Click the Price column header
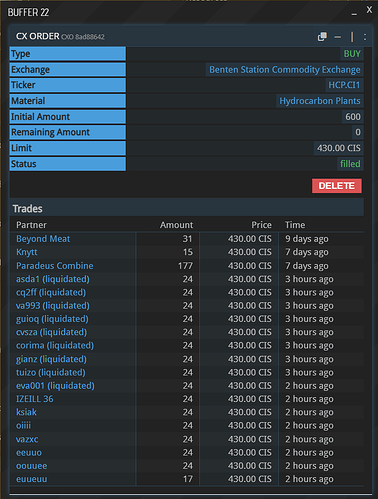This screenshot has height=499, width=378. point(261,225)
